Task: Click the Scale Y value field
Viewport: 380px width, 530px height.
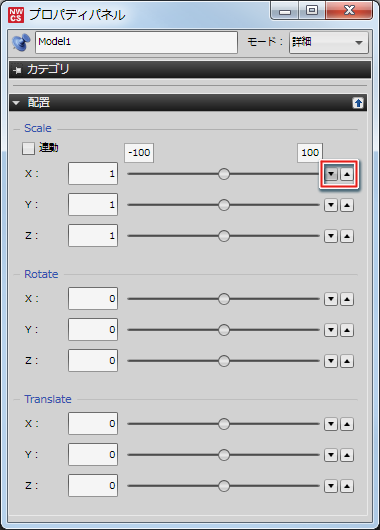Action: 93,204
